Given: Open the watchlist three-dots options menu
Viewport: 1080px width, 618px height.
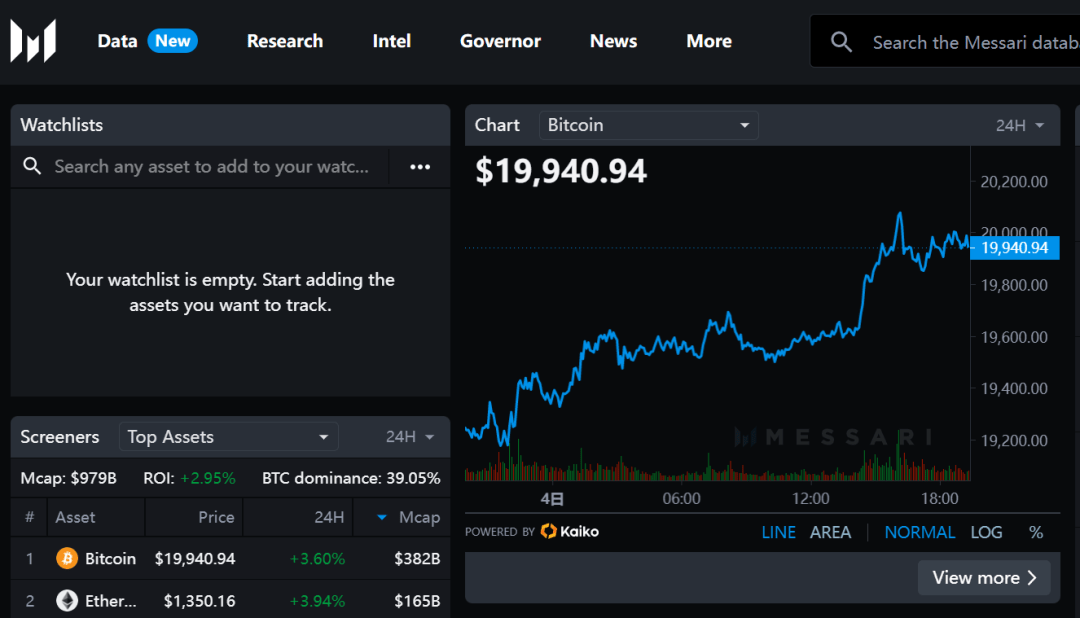Looking at the screenshot, I should tap(419, 167).
